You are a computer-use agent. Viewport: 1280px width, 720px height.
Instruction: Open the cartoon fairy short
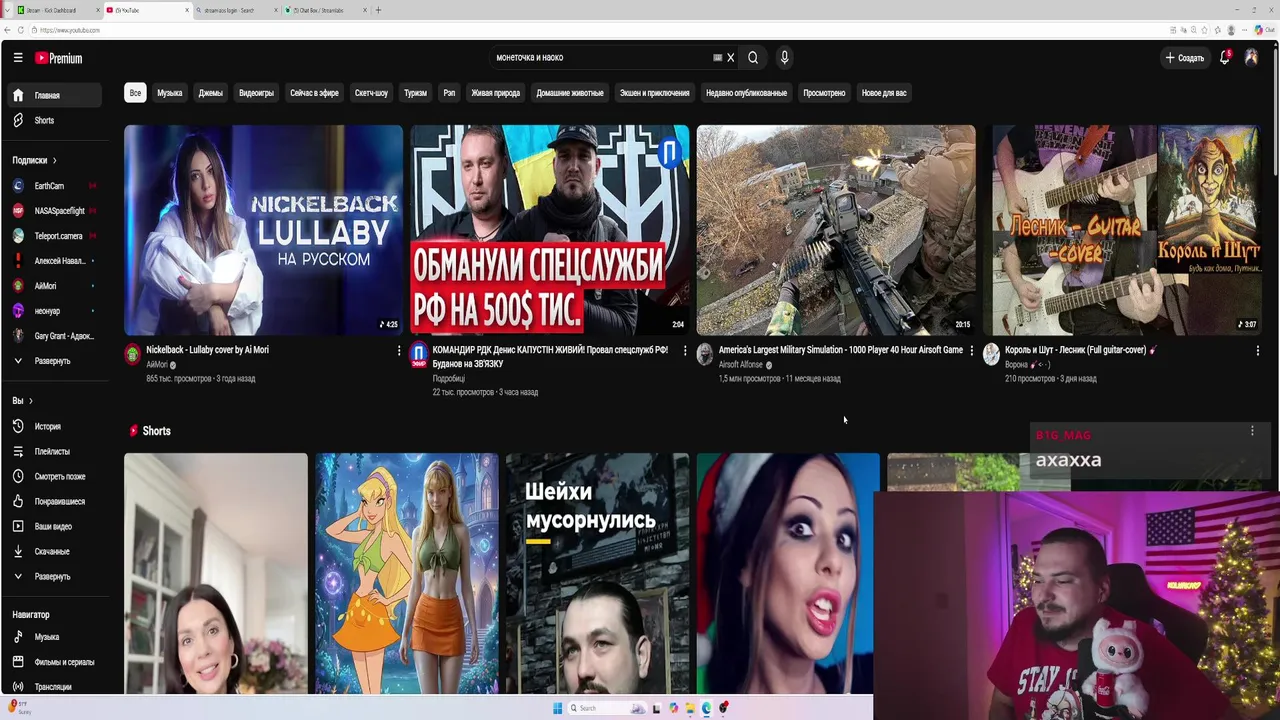tap(406, 573)
